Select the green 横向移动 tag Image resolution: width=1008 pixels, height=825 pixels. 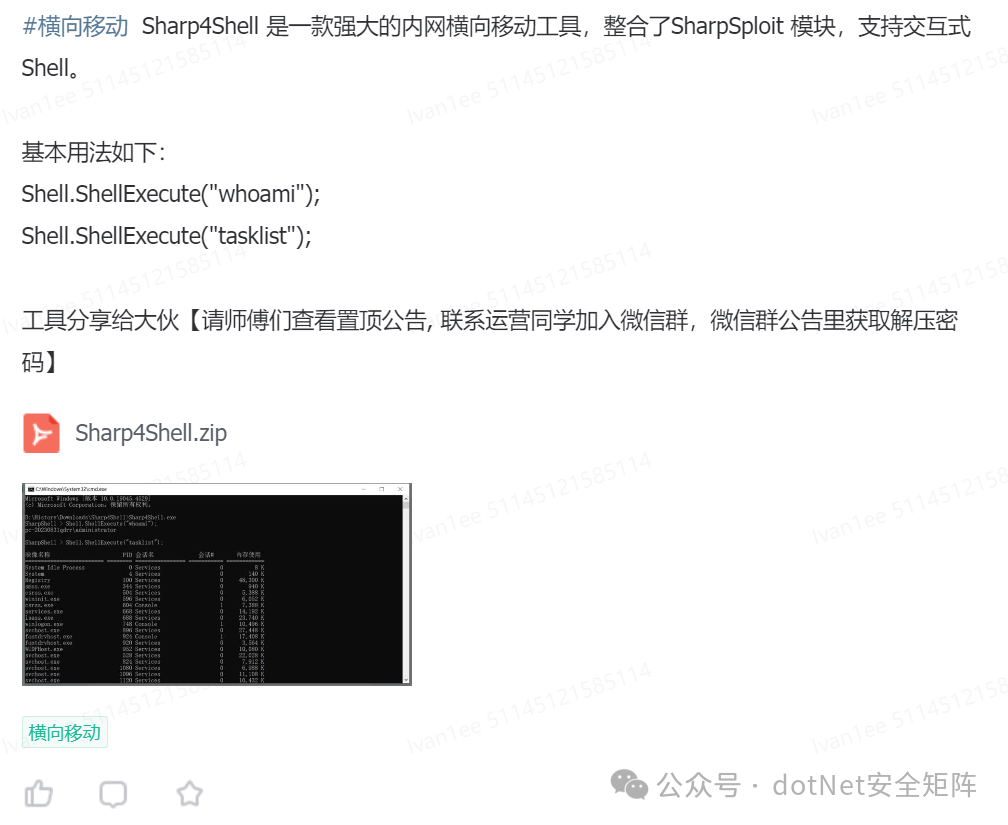[64, 732]
